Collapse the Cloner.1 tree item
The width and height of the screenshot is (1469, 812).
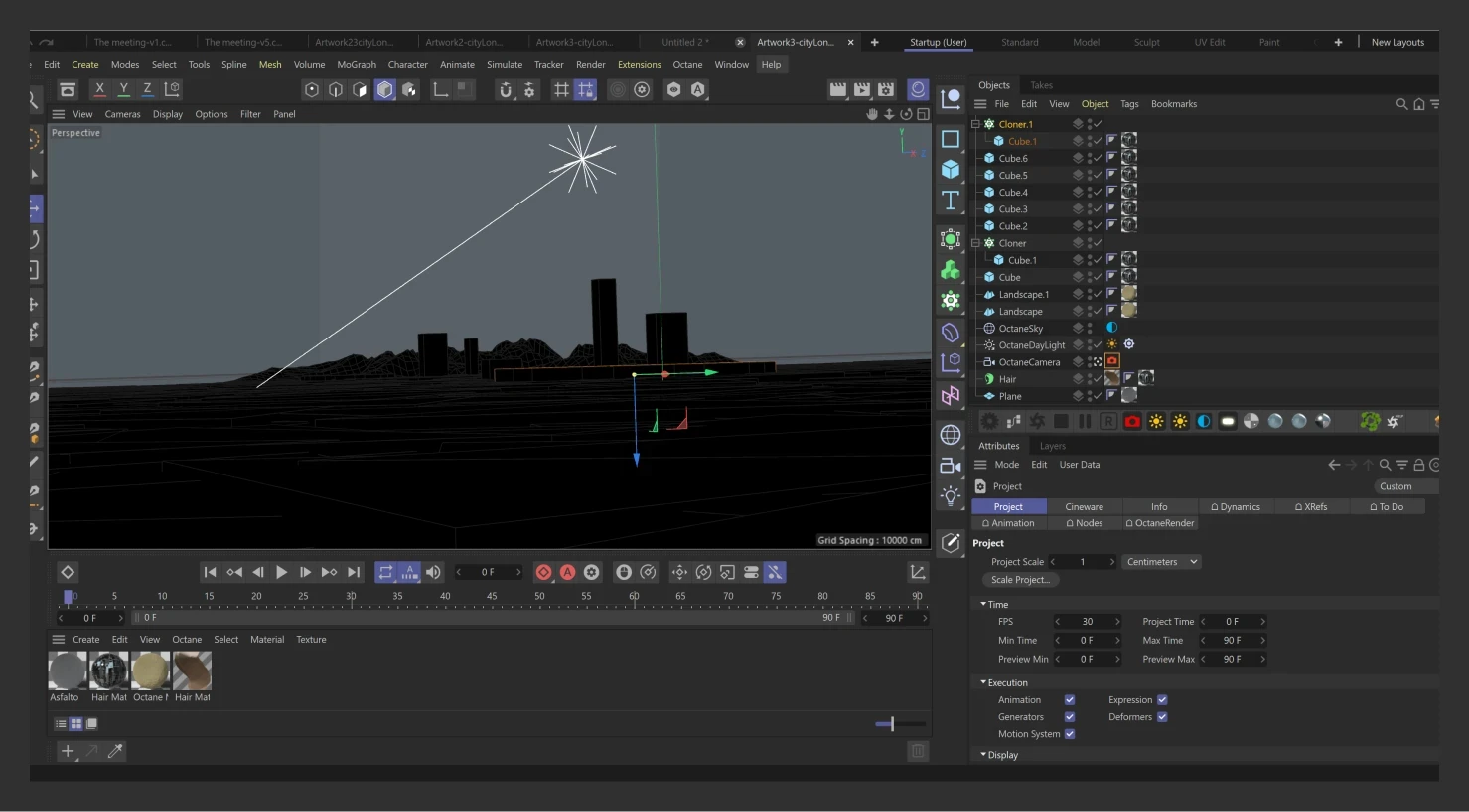pyautogui.click(x=975, y=124)
